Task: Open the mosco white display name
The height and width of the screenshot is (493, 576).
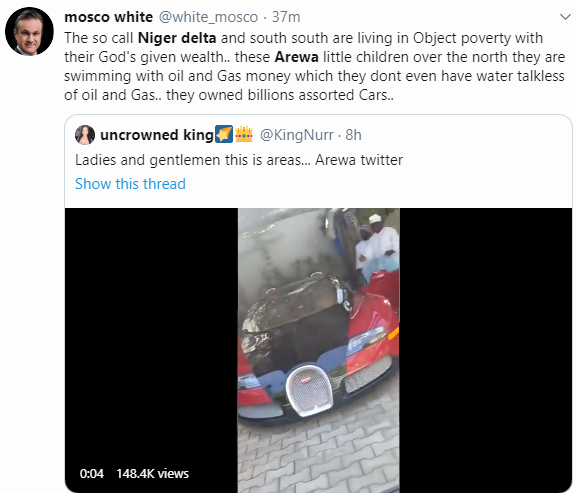Action: click(108, 17)
